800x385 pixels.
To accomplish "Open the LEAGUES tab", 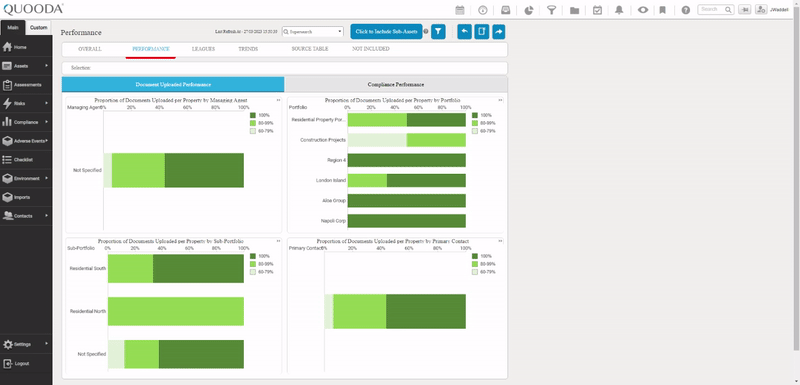I will (203, 49).
